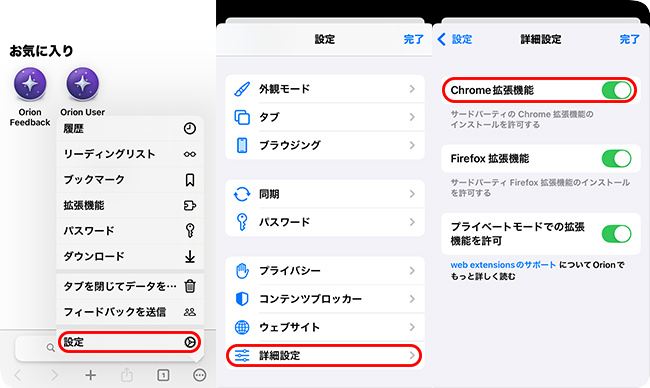Screen dimensions: 650x388
Task: Focus the address search field
Action: (36, 348)
